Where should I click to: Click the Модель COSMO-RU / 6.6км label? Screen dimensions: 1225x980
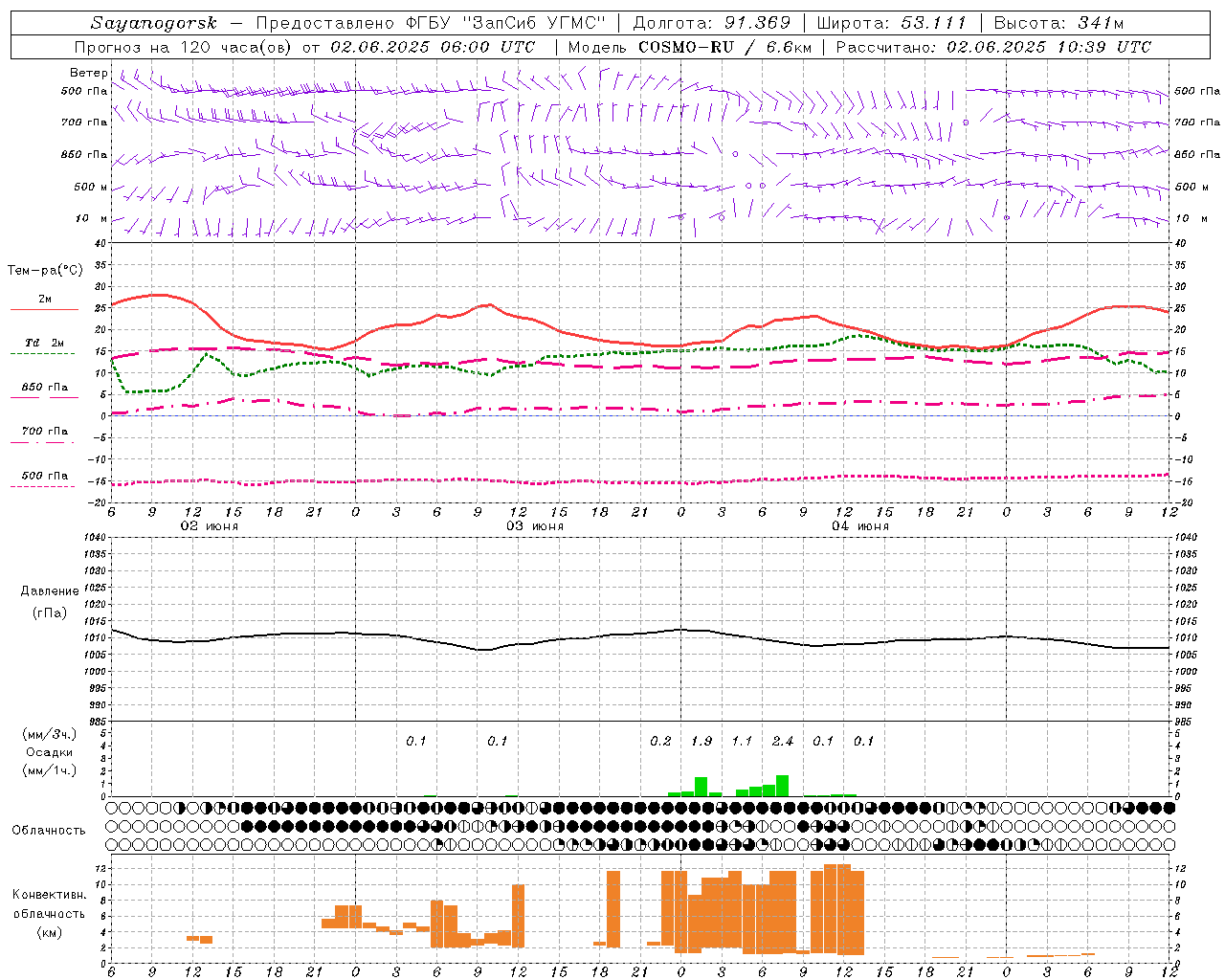click(689, 47)
